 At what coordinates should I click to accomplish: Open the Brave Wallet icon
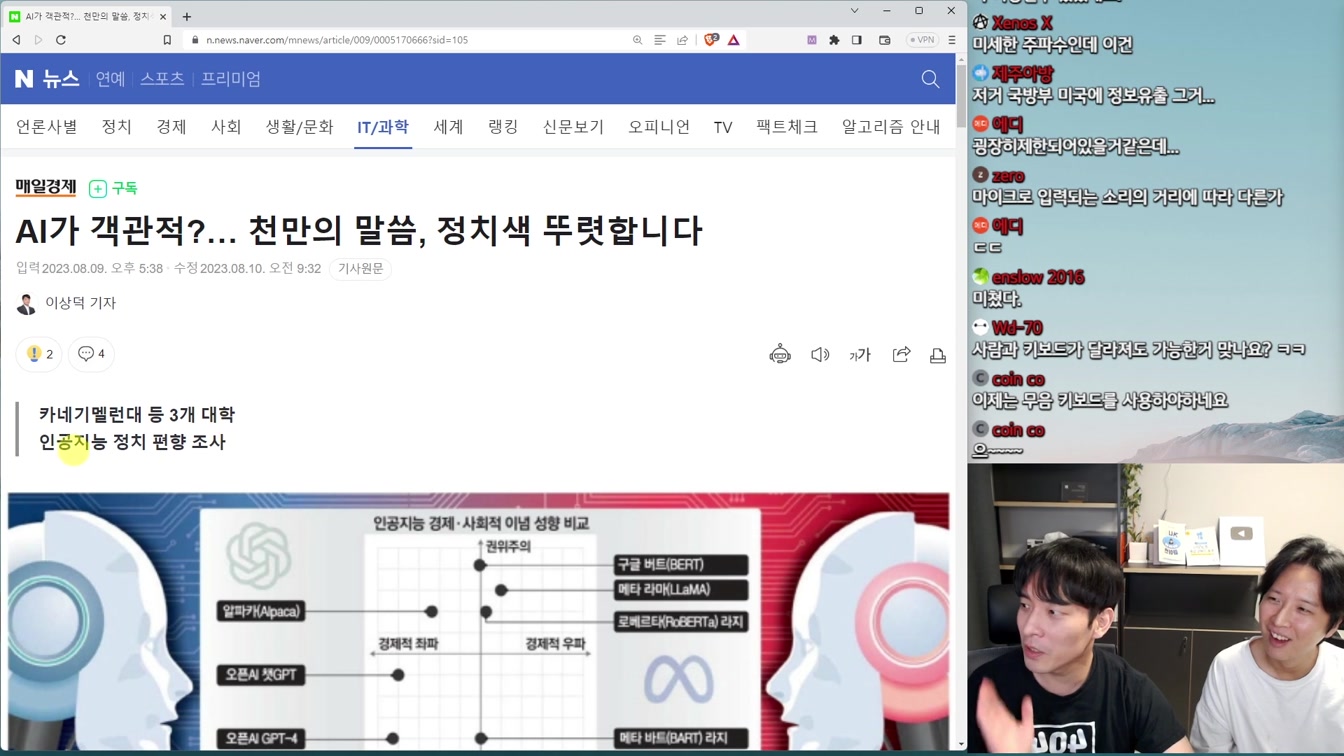point(885,40)
